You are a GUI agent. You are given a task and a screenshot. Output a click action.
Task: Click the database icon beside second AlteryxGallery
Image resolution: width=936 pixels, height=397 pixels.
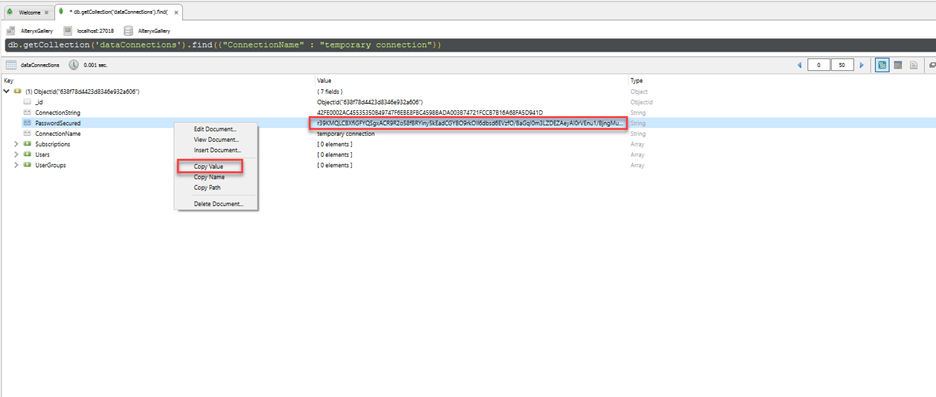click(x=128, y=30)
